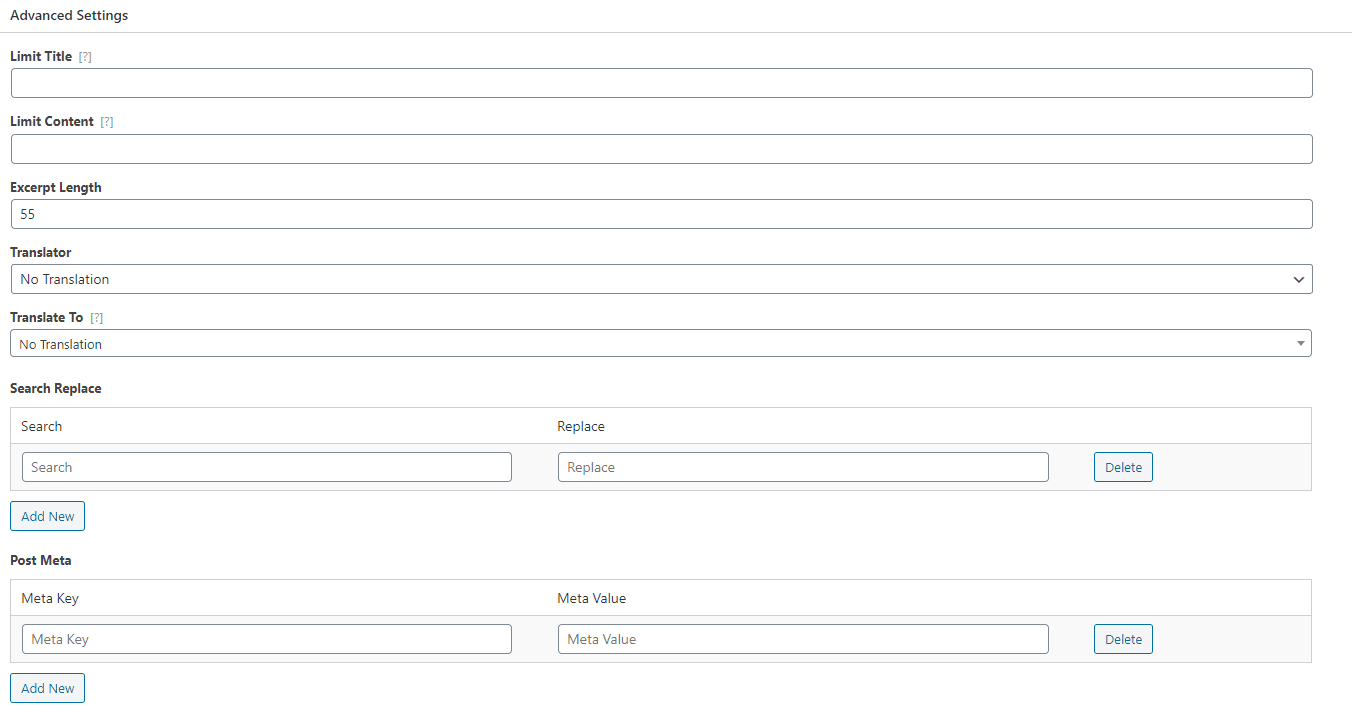Focus the Limit Title input field
The width and height of the screenshot is (1352, 727).
[x=660, y=83]
